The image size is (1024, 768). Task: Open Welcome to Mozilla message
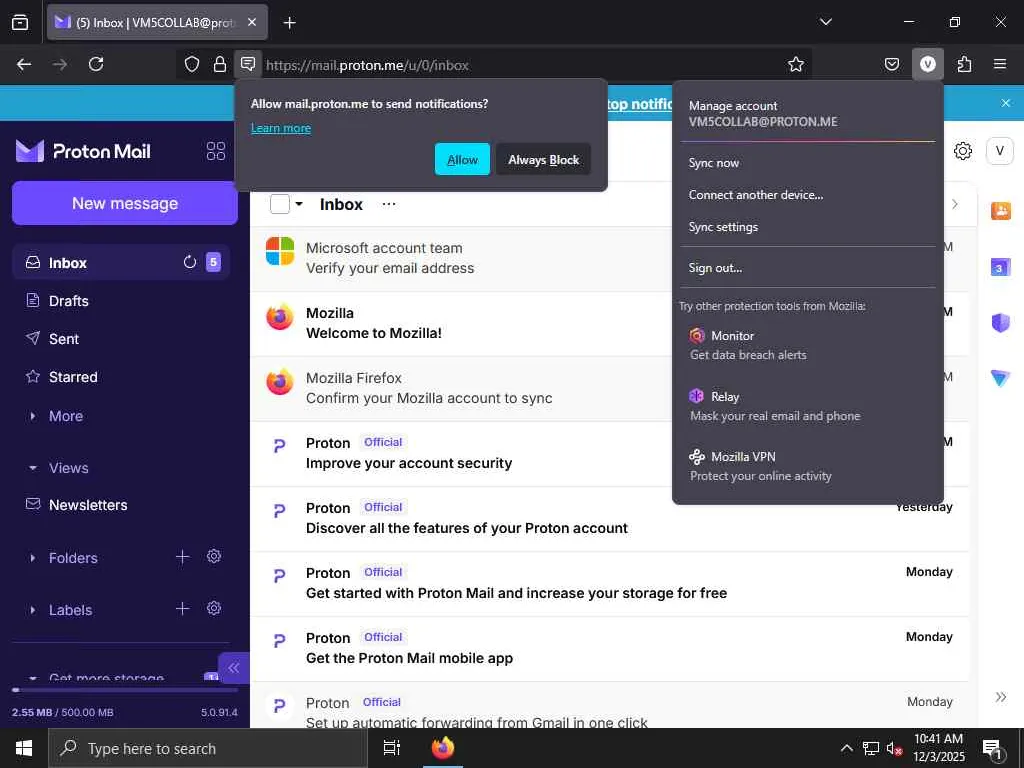[460, 323]
